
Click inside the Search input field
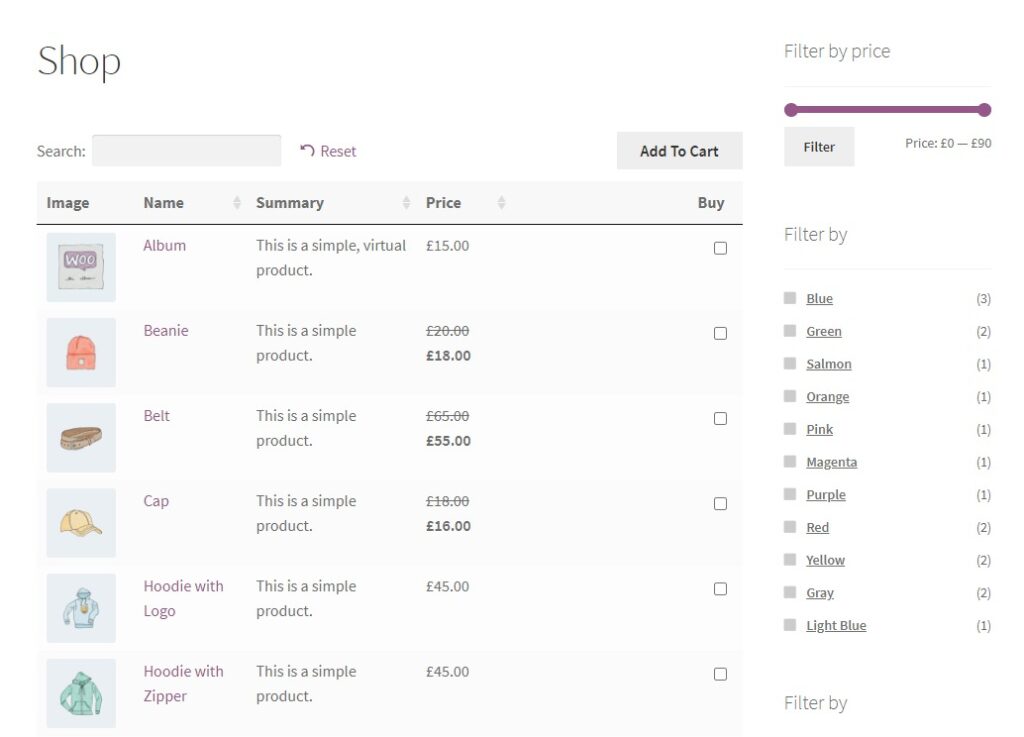[185, 150]
